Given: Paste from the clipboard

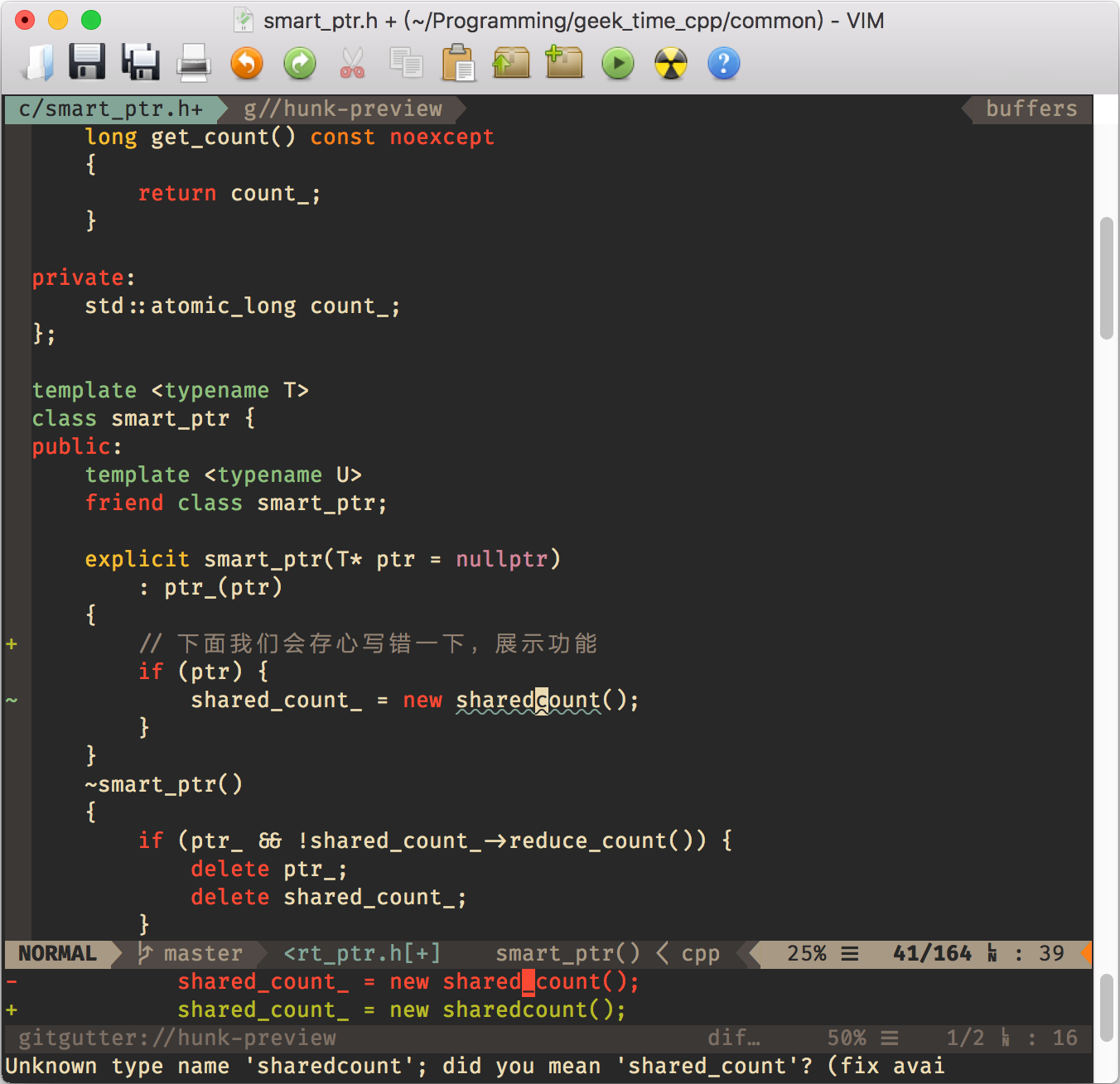Looking at the screenshot, I should click(x=459, y=63).
